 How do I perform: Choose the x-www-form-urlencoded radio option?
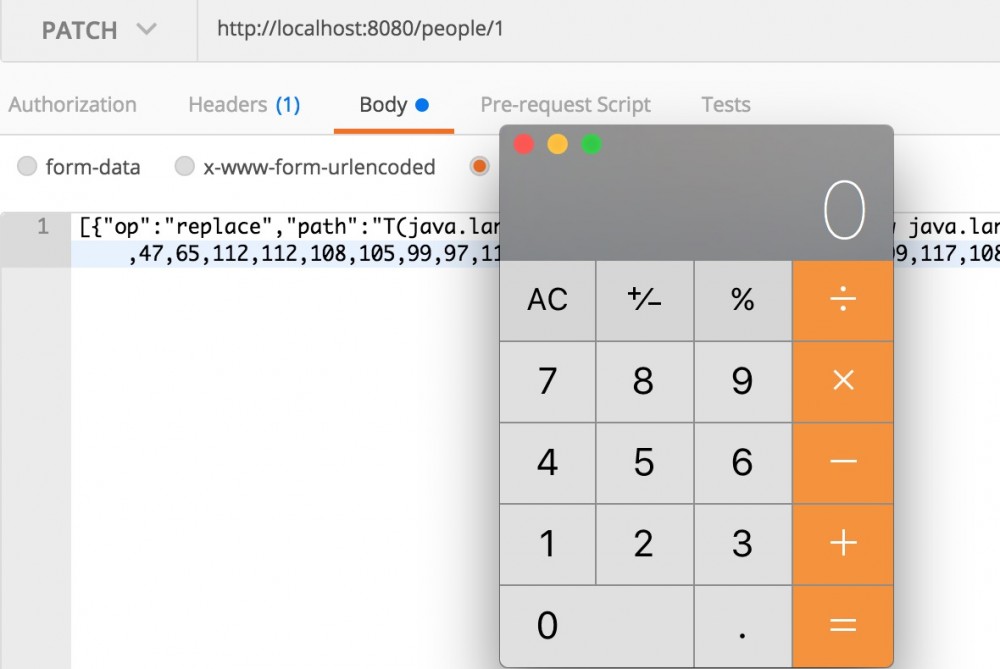[x=185, y=167]
